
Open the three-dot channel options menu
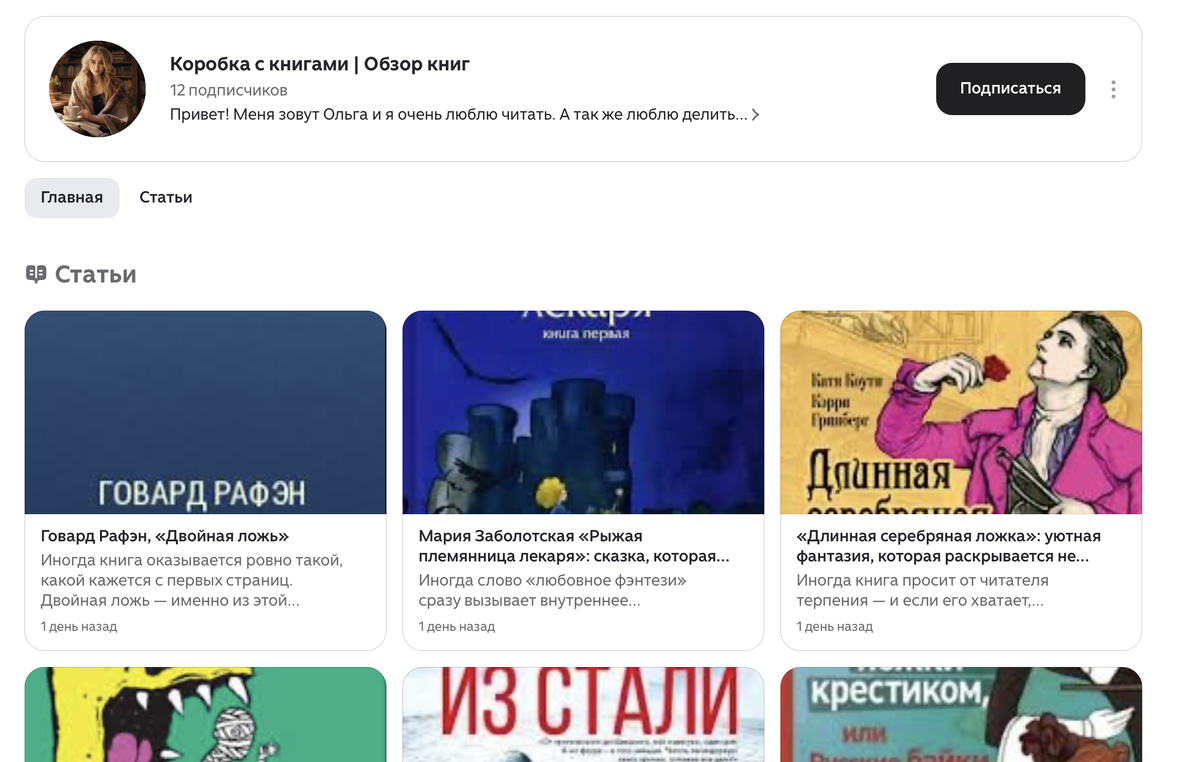[1113, 89]
